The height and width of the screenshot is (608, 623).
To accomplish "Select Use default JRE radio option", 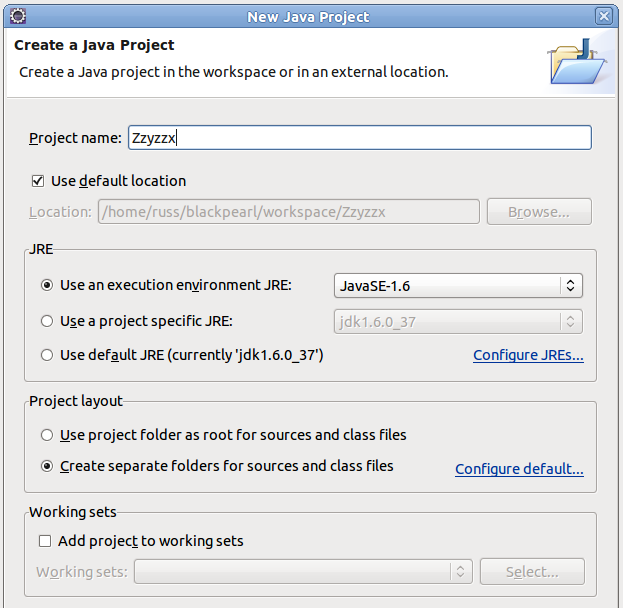I will point(47,355).
